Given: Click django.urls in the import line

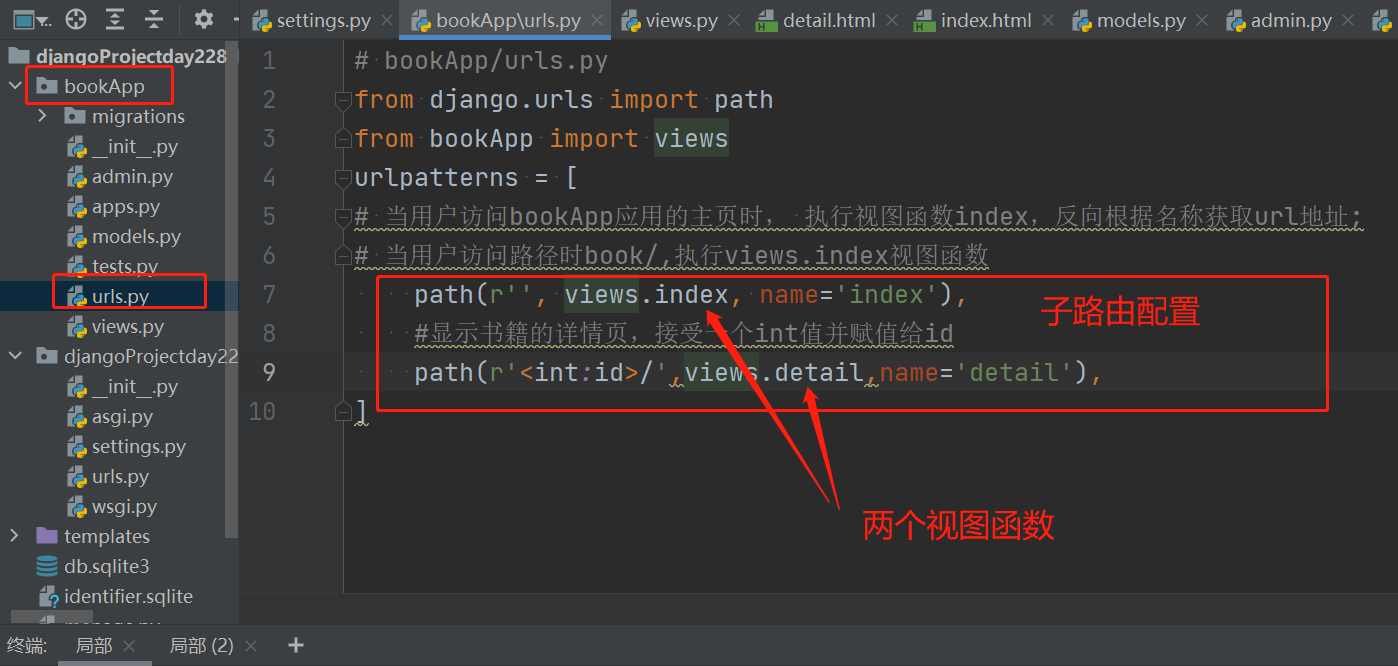Looking at the screenshot, I should (x=511, y=100).
